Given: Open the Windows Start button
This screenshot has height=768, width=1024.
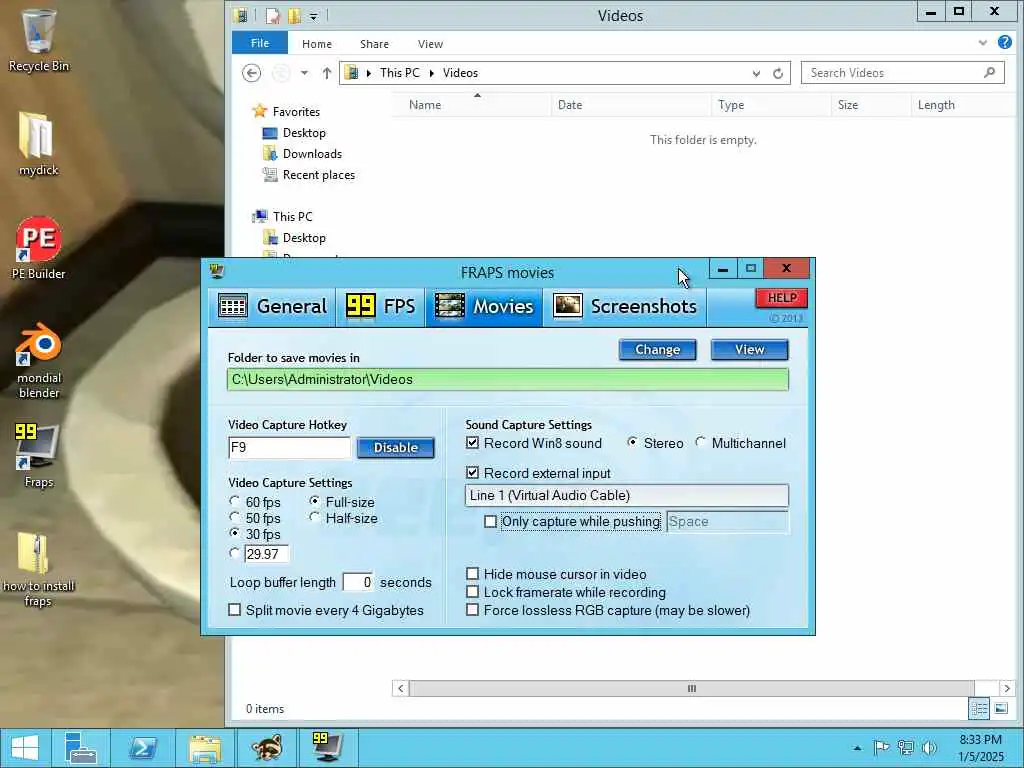Looking at the screenshot, I should coord(25,748).
